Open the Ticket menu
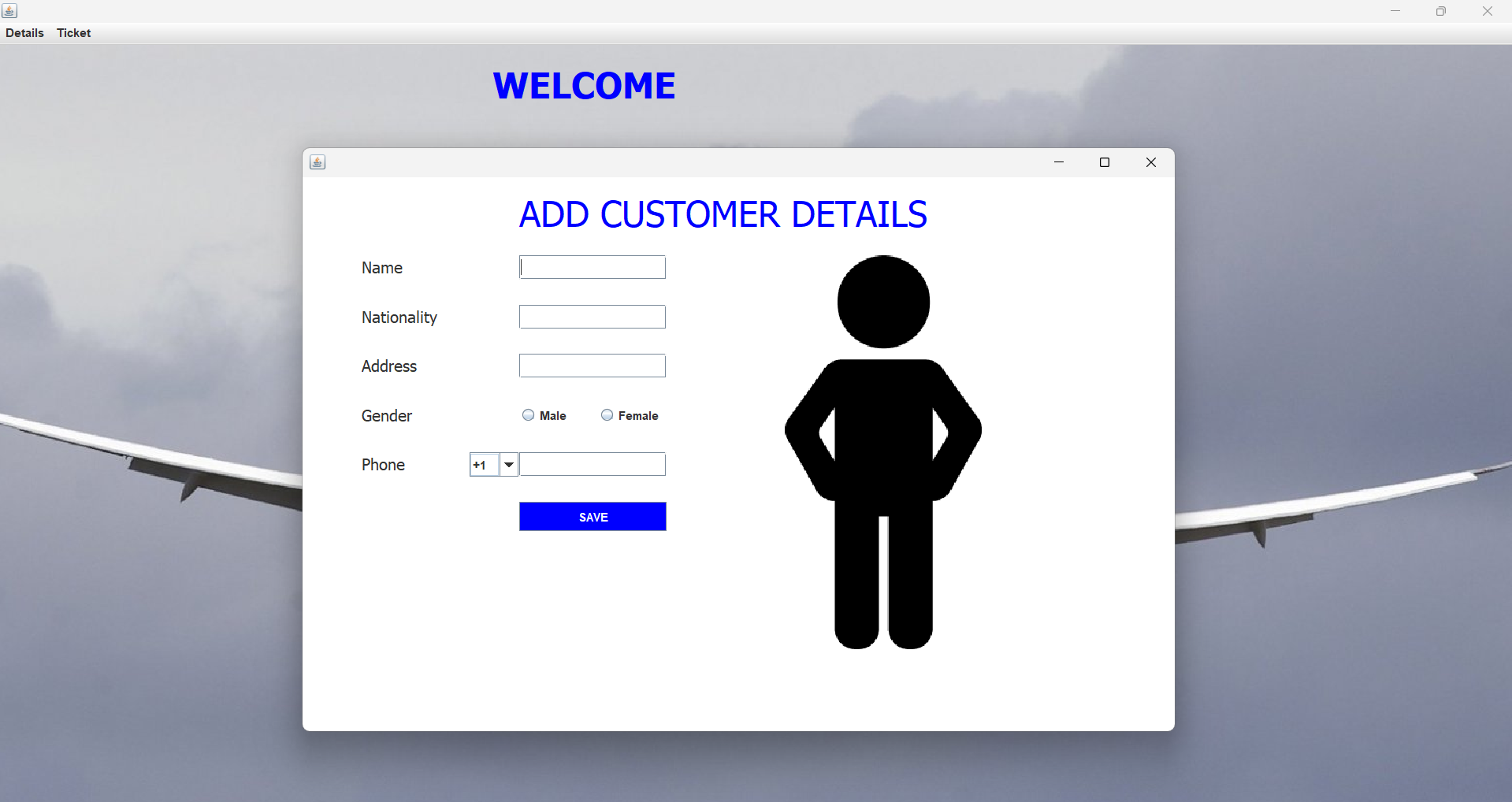The image size is (1512, 802). point(73,33)
